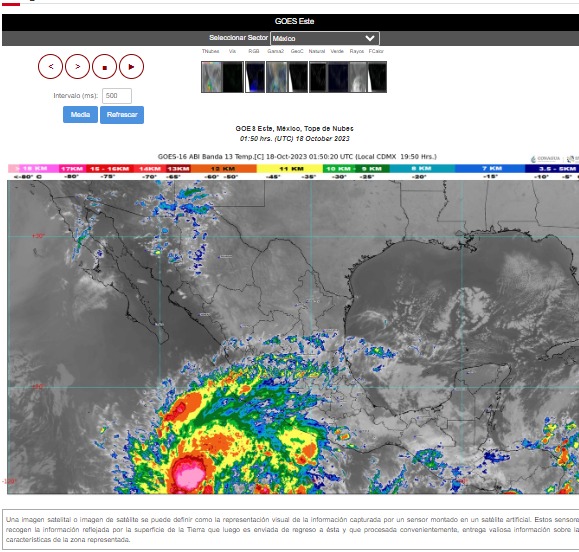The image size is (579, 552).
Task: Advance to the next animation frame
Action: click(78, 67)
